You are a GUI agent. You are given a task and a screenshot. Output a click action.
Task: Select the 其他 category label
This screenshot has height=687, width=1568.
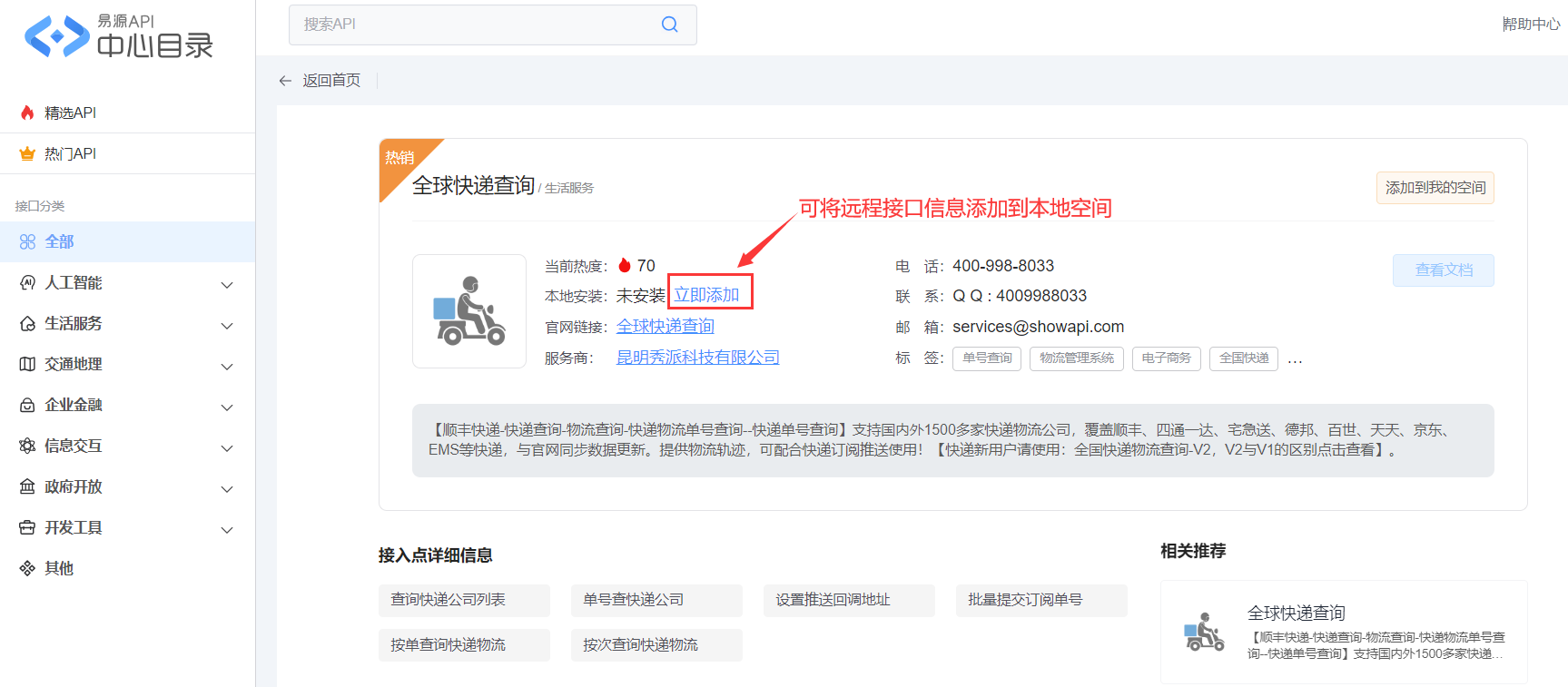click(59, 568)
